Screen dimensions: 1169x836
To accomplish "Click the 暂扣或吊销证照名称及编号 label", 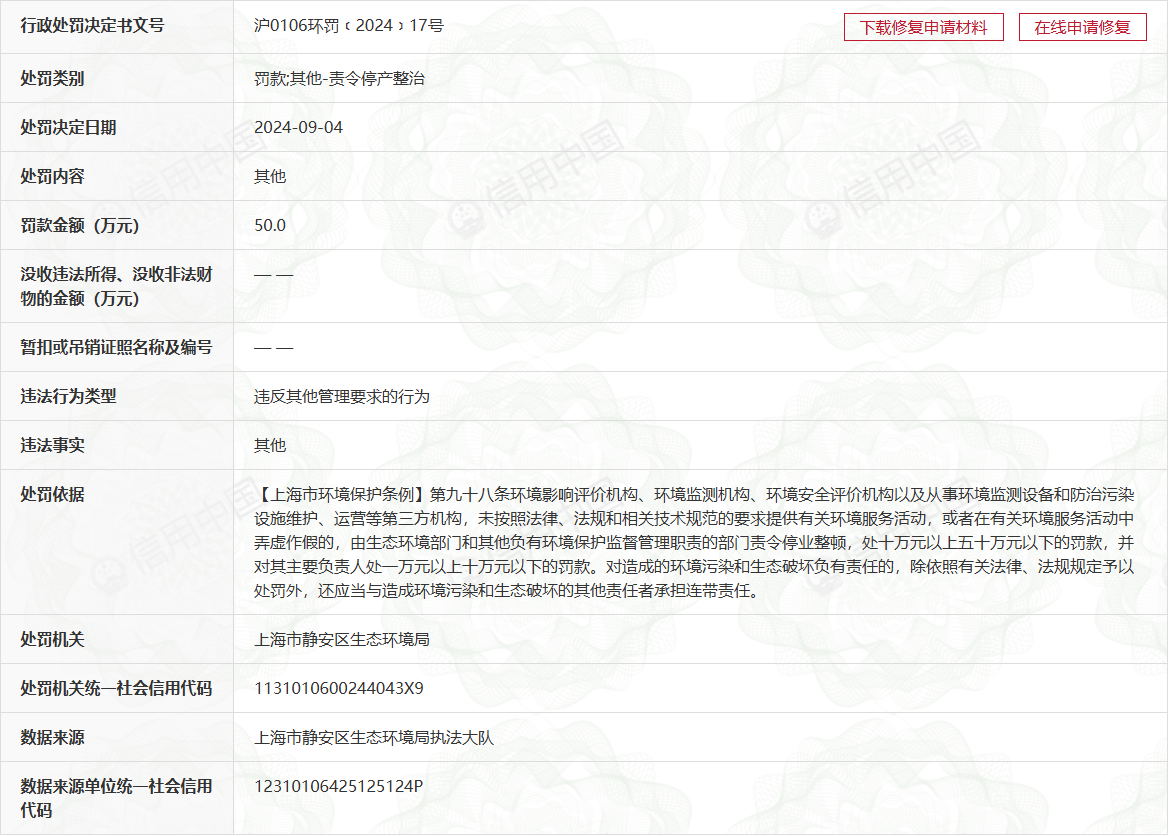I will [x=116, y=348].
